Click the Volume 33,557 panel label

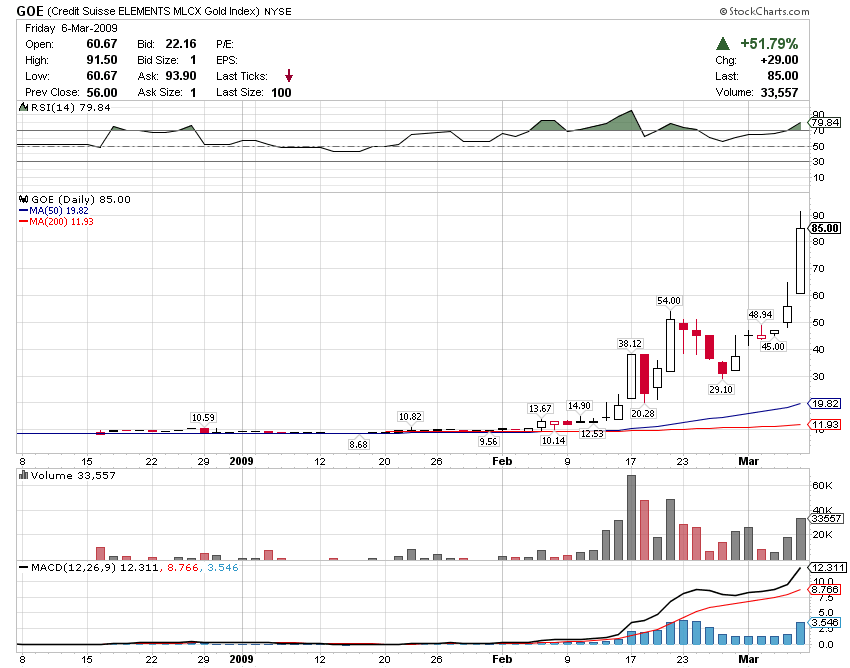73,476
